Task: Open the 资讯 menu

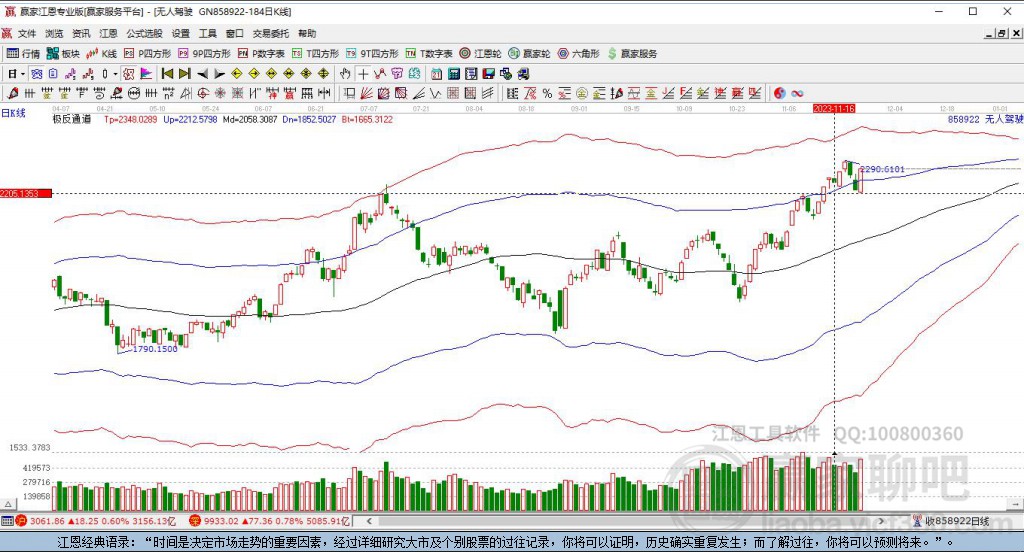Action: click(81, 33)
